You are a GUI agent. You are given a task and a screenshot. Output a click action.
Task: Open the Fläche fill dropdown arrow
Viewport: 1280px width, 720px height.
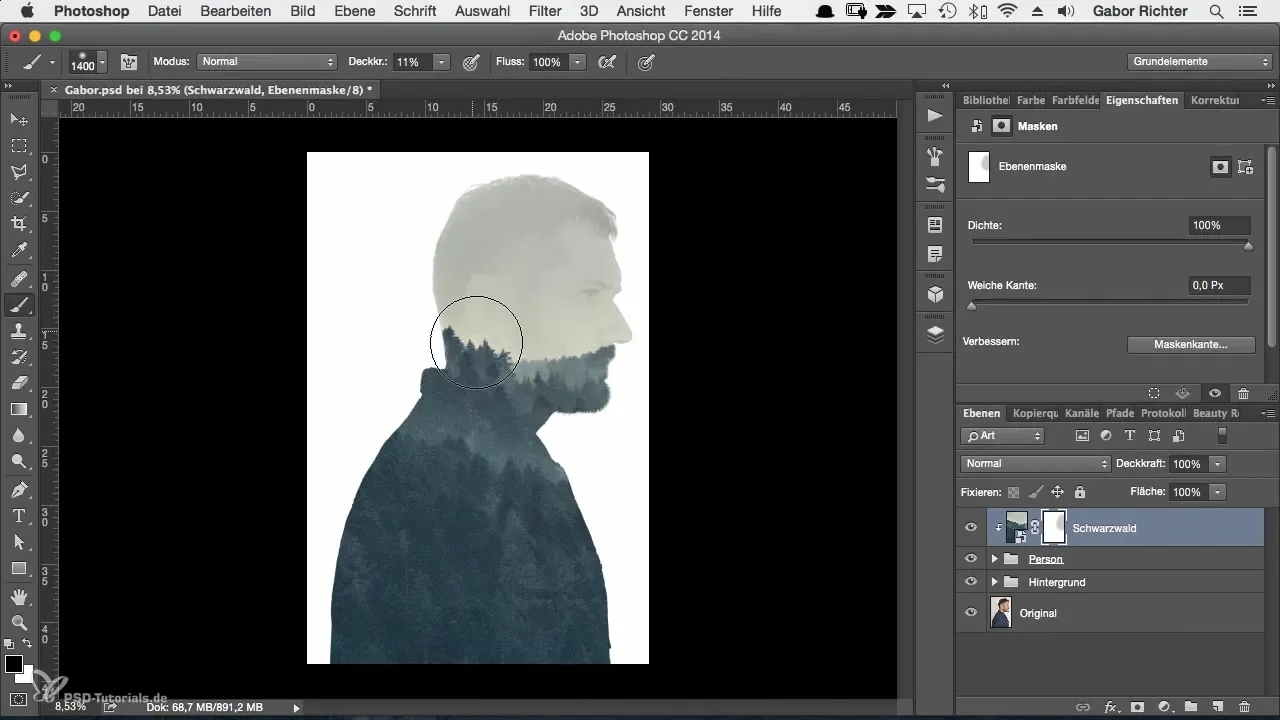click(1217, 492)
